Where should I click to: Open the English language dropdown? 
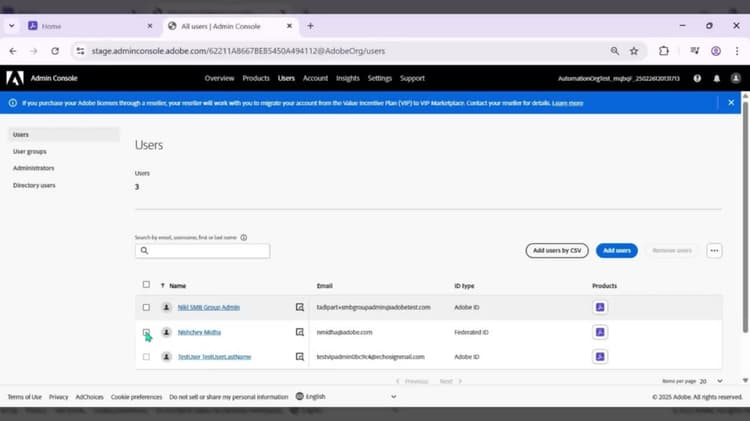346,397
